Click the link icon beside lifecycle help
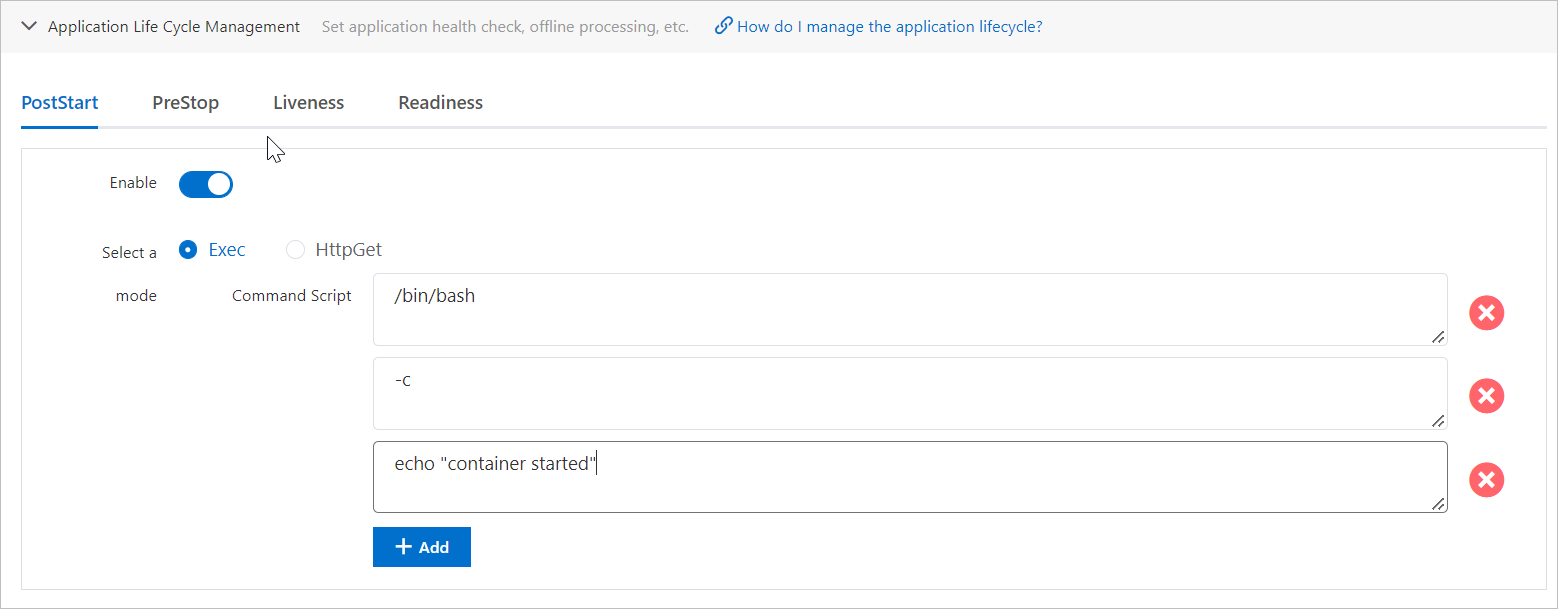This screenshot has width=1558, height=609. [x=723, y=26]
